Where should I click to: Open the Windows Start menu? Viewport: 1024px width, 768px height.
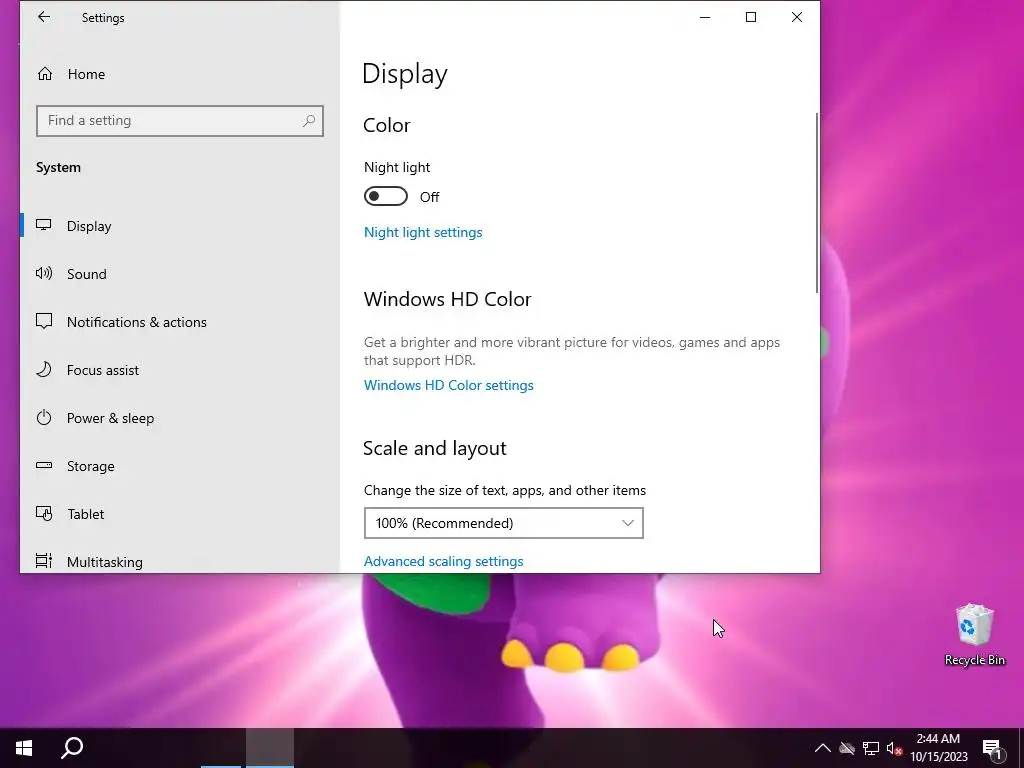pos(24,748)
